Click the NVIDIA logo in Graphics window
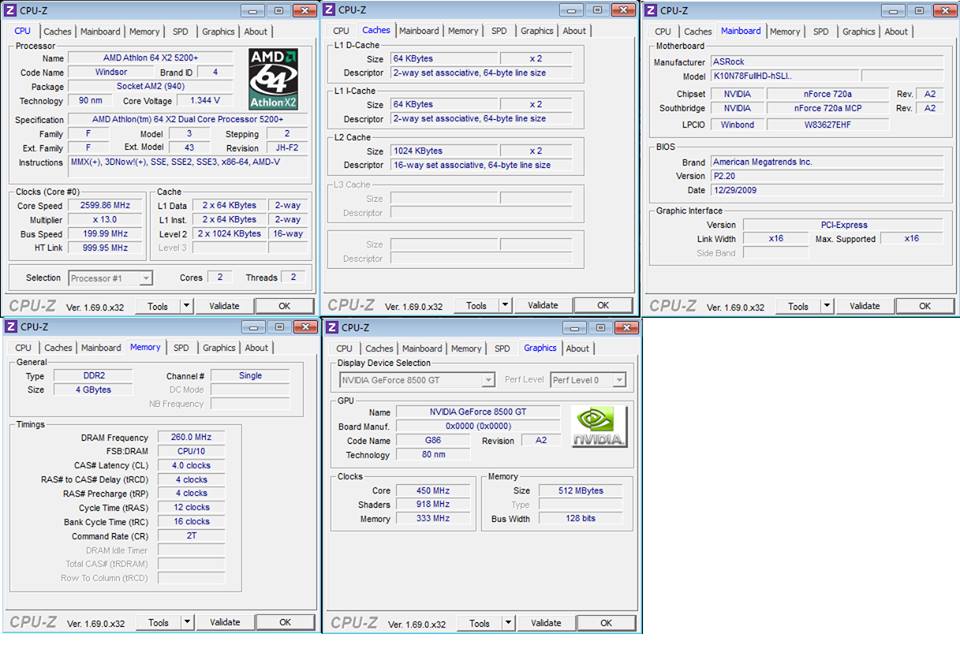The image size is (960, 660). coord(599,426)
